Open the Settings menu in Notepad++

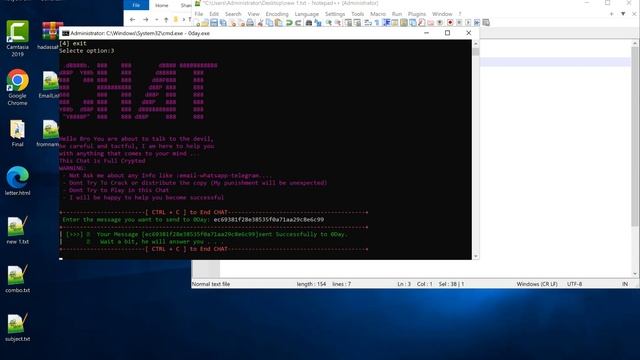coord(335,14)
